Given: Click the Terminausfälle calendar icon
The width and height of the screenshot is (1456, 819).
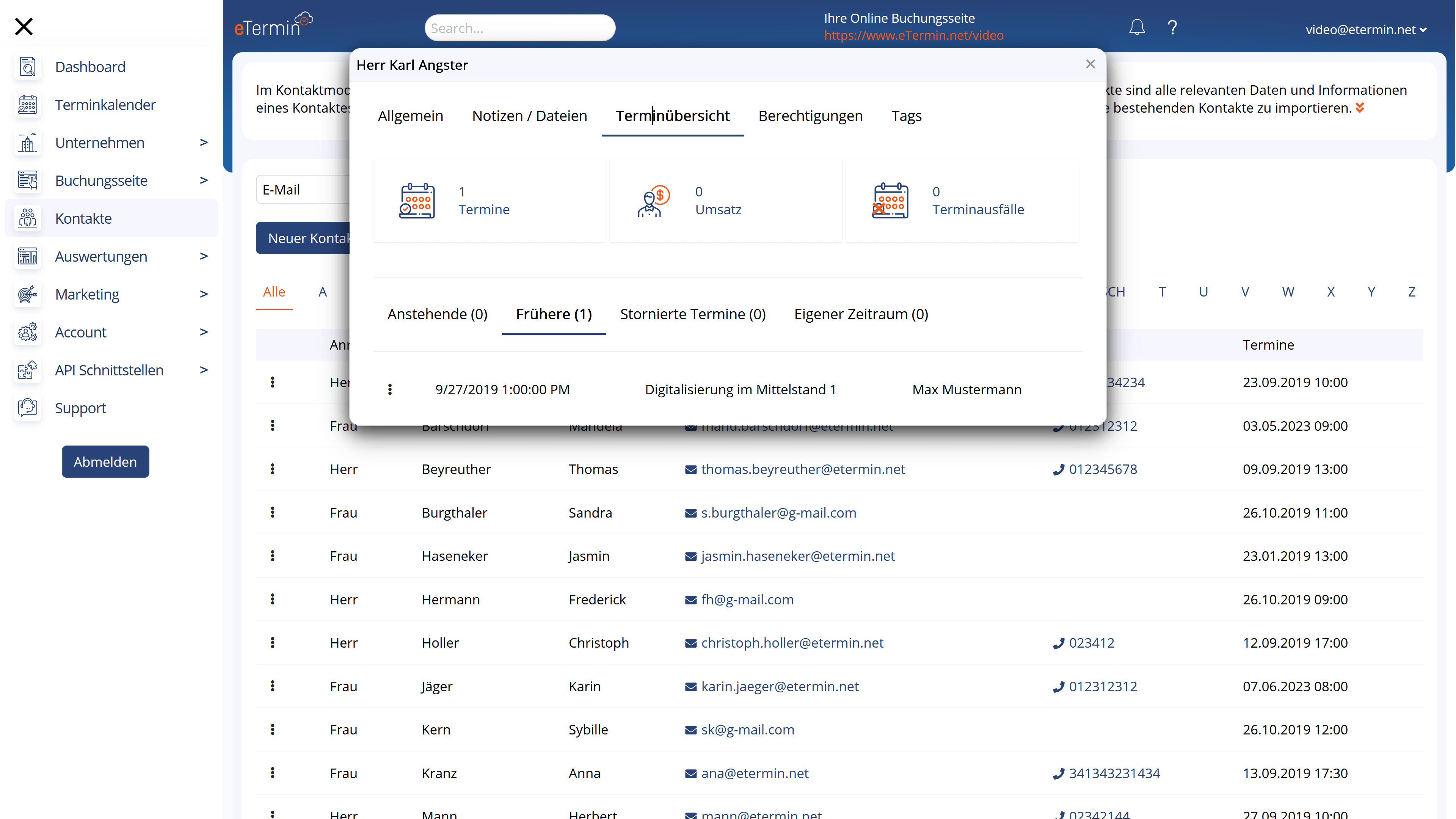Looking at the screenshot, I should [x=890, y=200].
